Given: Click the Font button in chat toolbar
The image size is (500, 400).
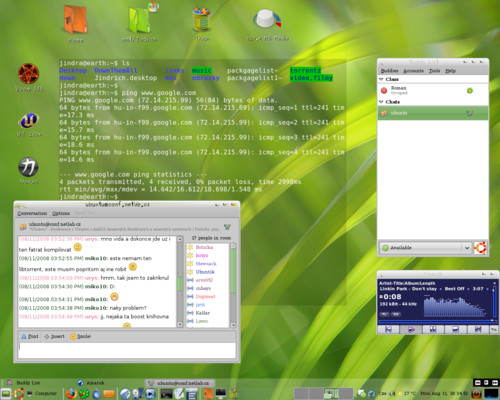Looking at the screenshot, I should [30, 336].
